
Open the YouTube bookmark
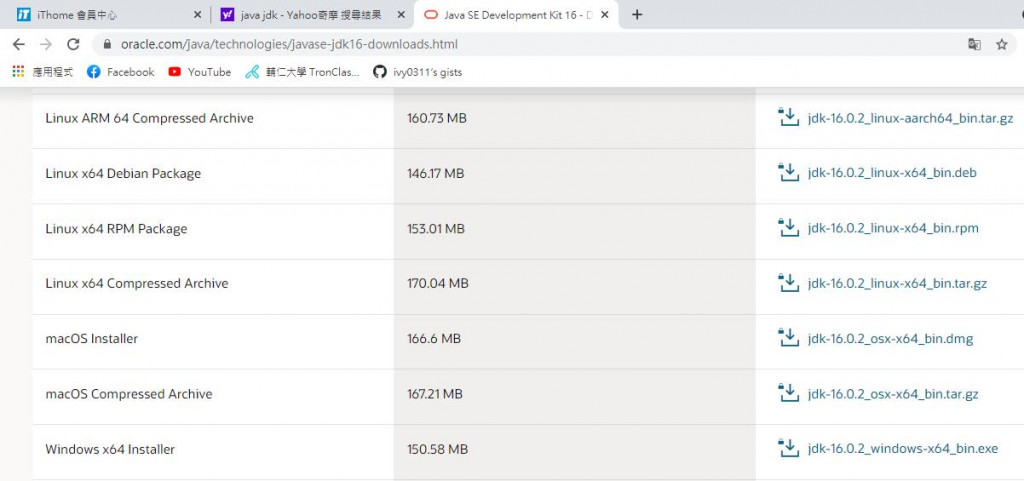pos(199,72)
